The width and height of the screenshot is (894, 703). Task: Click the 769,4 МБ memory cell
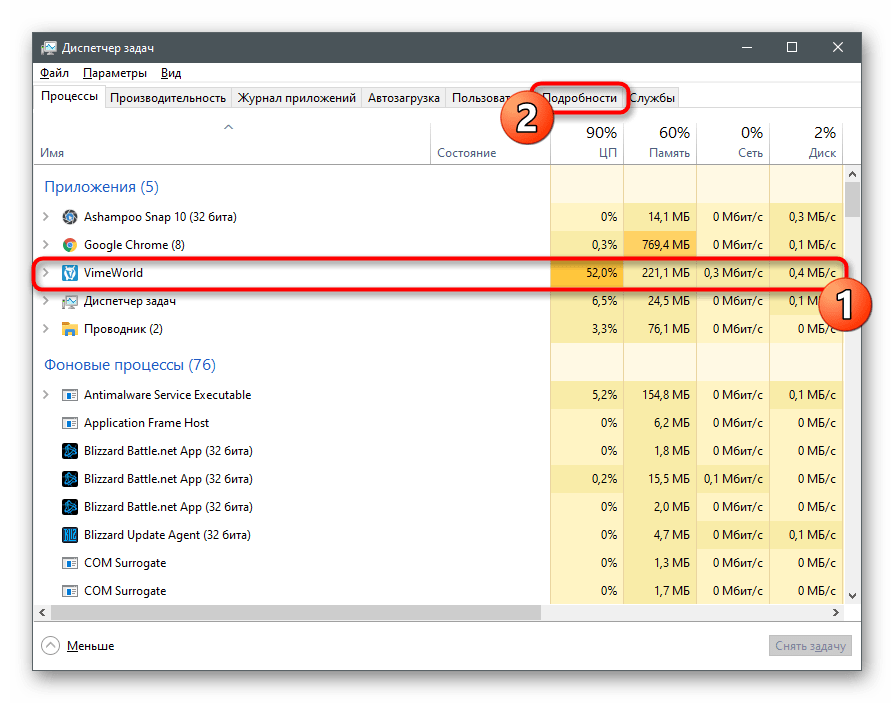[660, 245]
